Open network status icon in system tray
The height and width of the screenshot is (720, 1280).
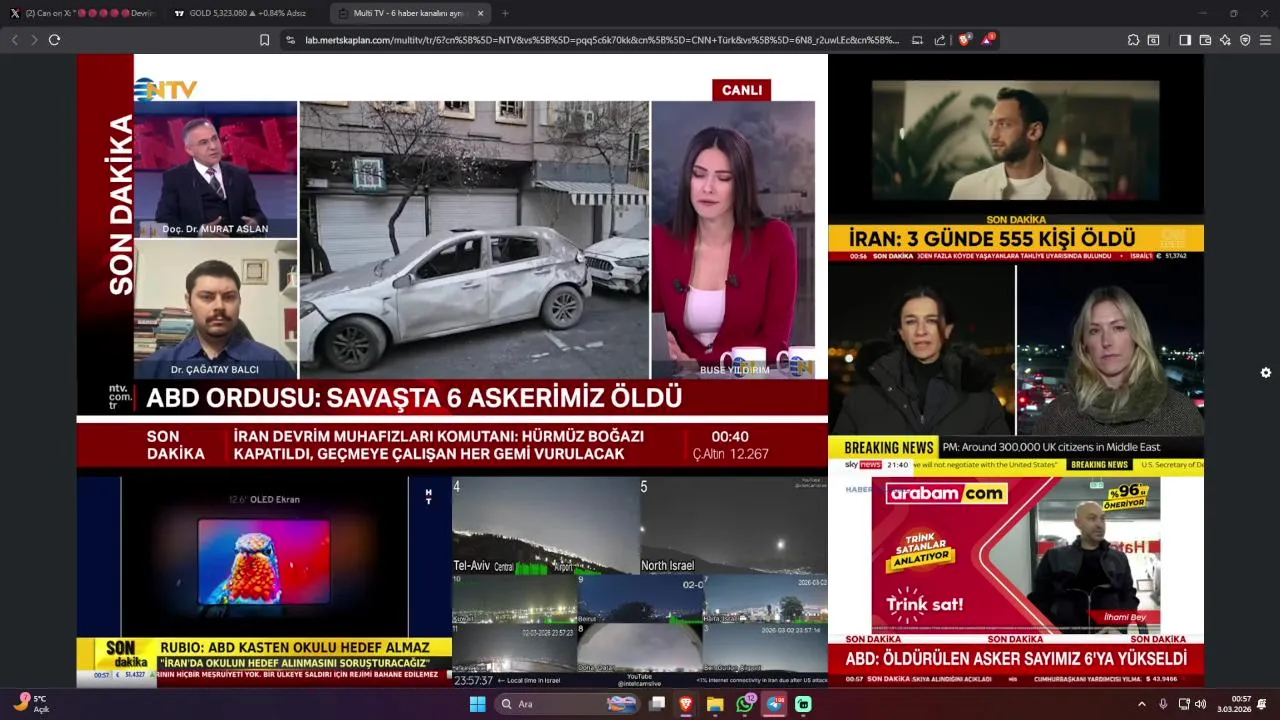[x=1184, y=704]
